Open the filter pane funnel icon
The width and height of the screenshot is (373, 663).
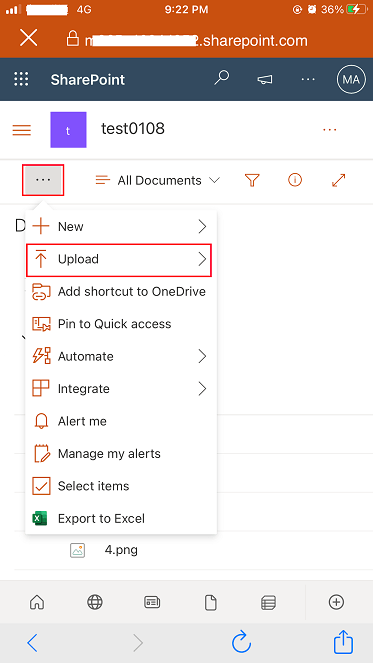(x=252, y=181)
